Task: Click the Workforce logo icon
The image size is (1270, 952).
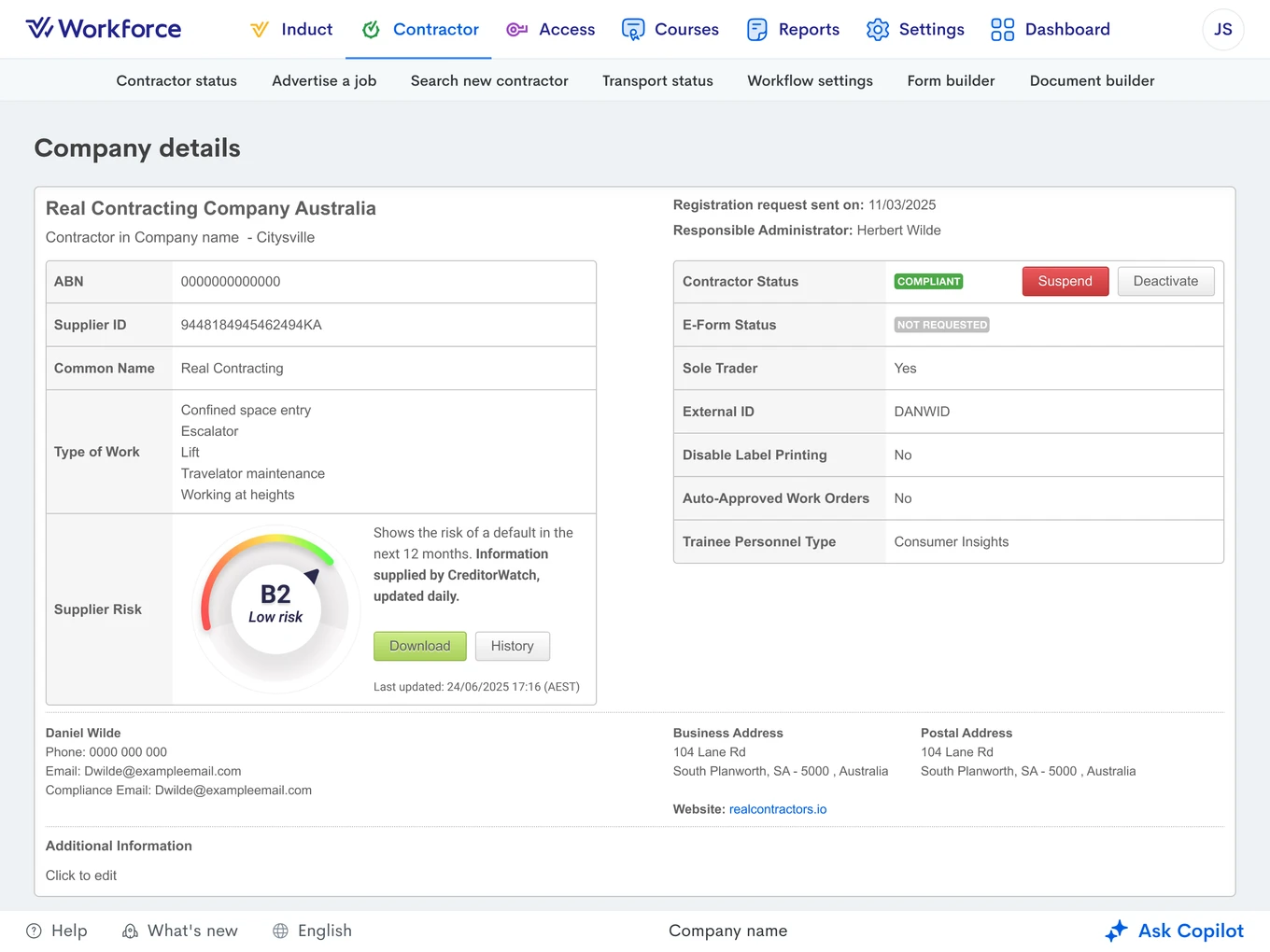Action: coord(39,29)
